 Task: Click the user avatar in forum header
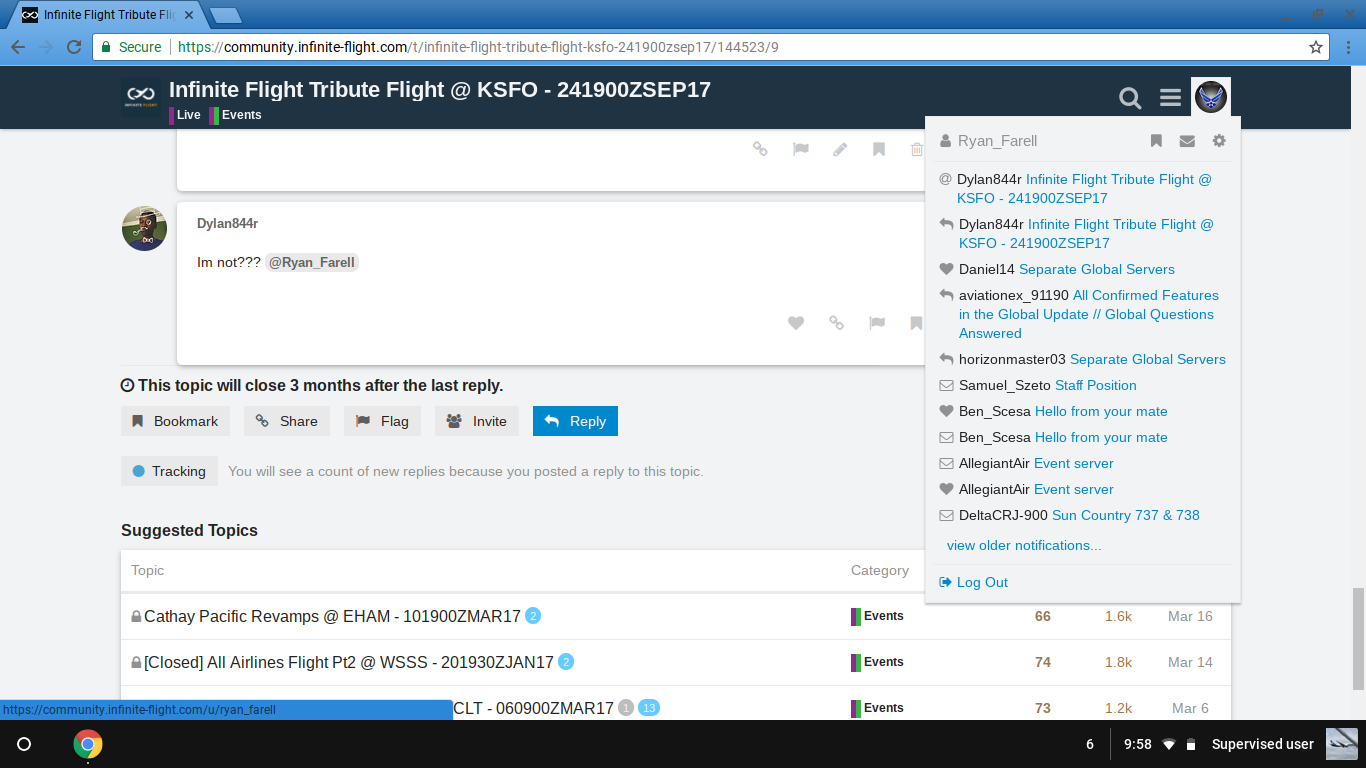[x=1211, y=97]
